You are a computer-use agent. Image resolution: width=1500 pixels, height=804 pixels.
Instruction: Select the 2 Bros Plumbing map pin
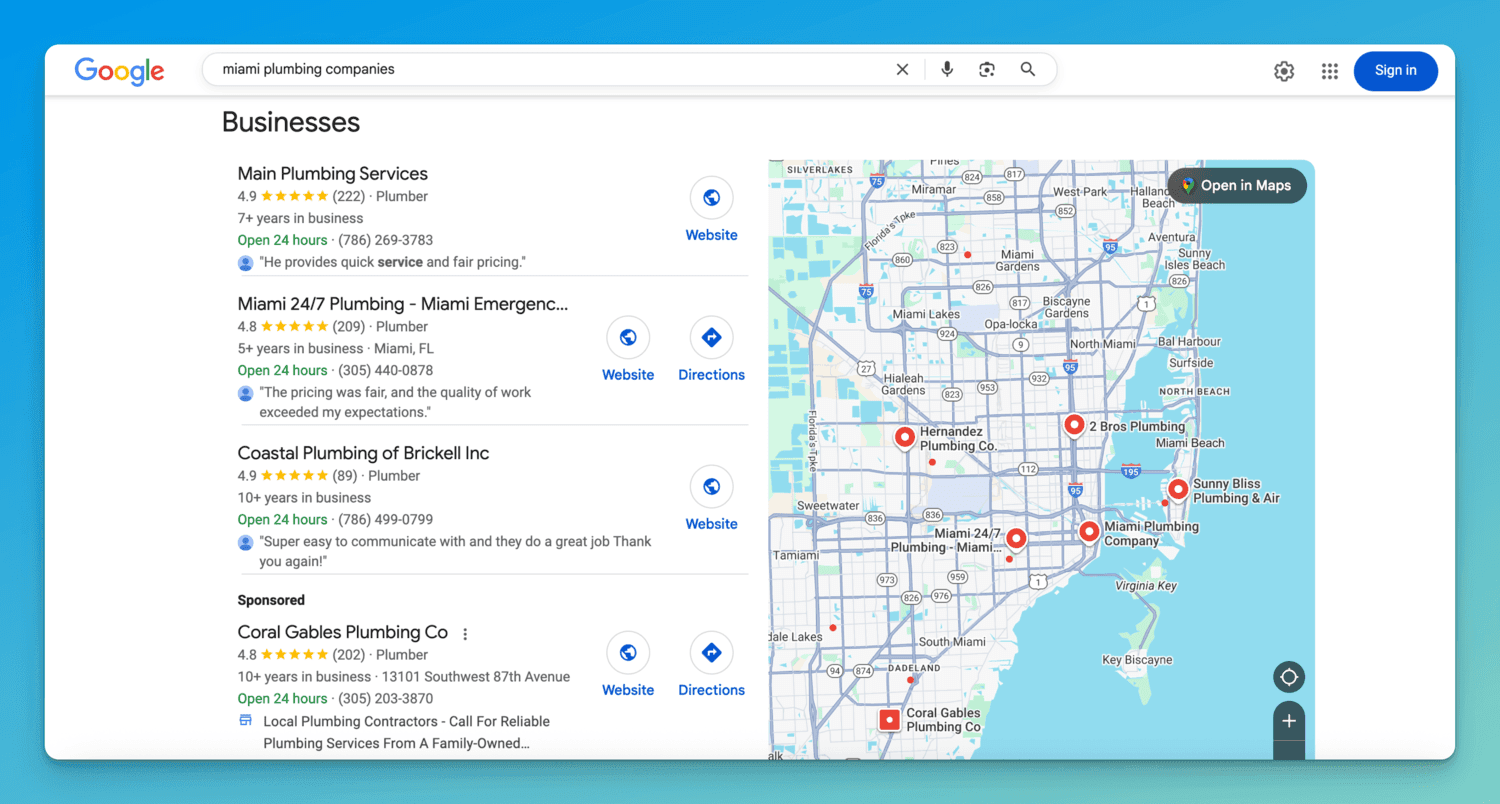point(1074,425)
